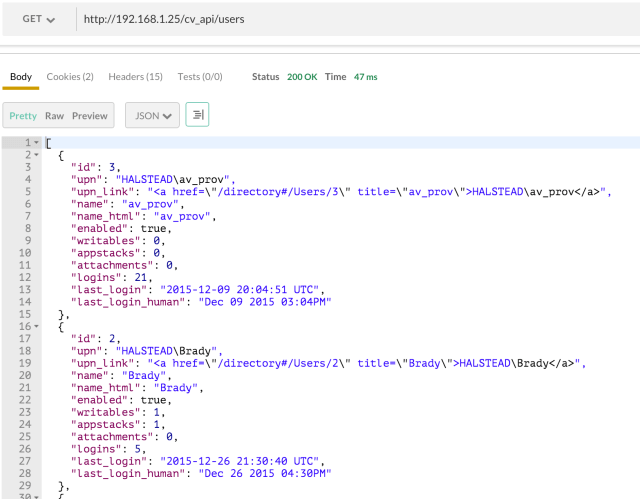The height and width of the screenshot is (499, 640).
Task: Switch to Raw response view
Action: [x=52, y=116]
